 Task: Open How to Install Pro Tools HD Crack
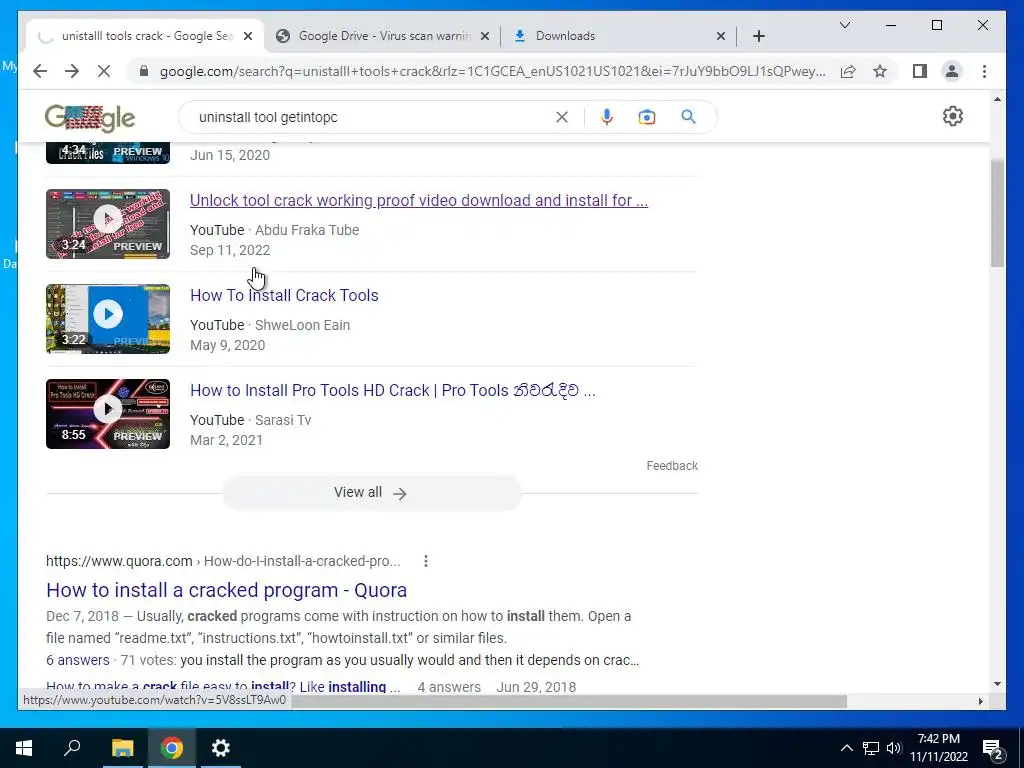click(x=392, y=391)
